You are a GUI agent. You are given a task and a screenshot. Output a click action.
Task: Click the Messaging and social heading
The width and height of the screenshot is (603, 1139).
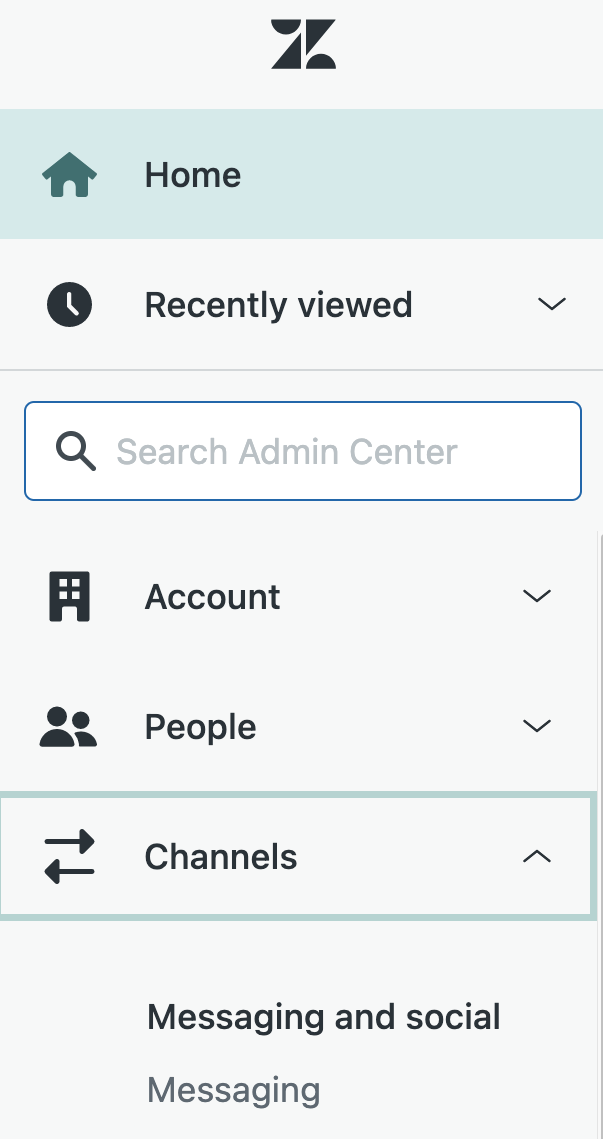[323, 1017]
